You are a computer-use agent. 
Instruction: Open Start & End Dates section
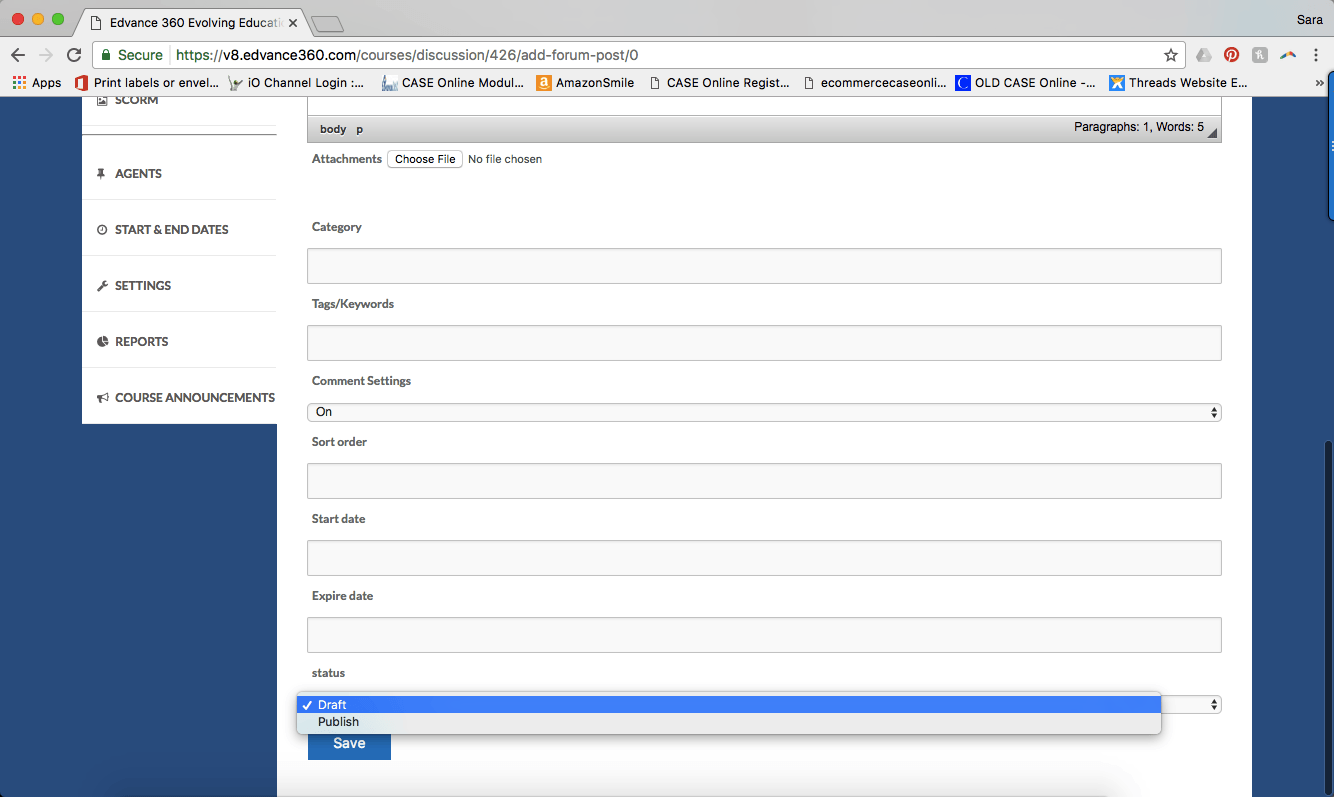coord(171,230)
